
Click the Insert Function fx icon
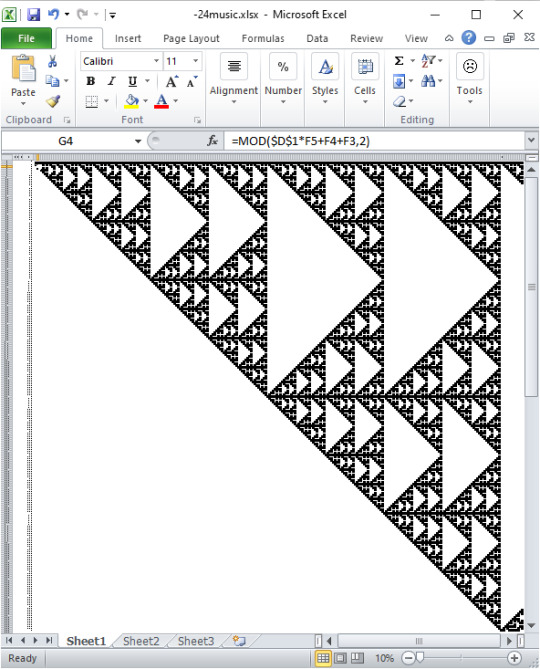[x=212, y=140]
